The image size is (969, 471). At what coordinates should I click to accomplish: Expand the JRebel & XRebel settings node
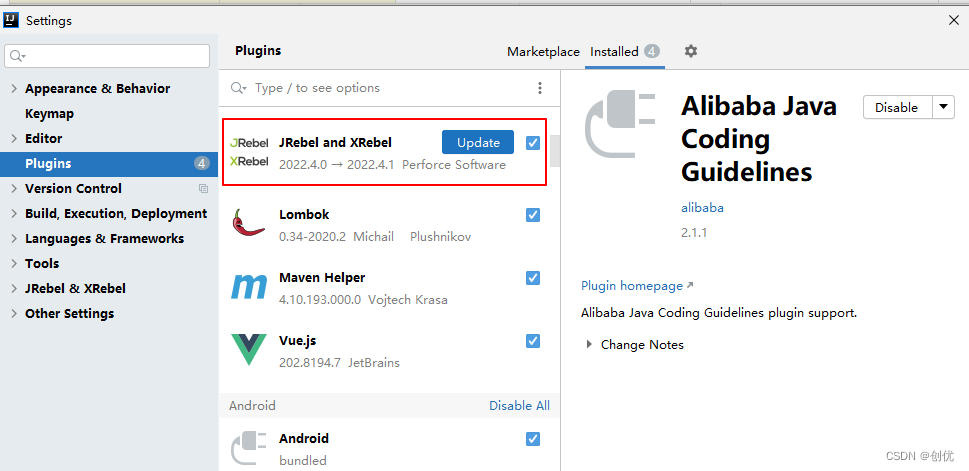click(x=14, y=289)
